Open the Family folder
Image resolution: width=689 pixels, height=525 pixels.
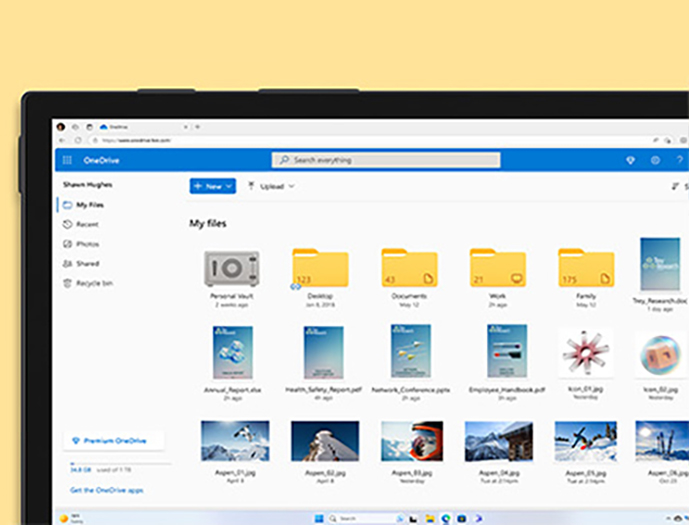coord(586,268)
